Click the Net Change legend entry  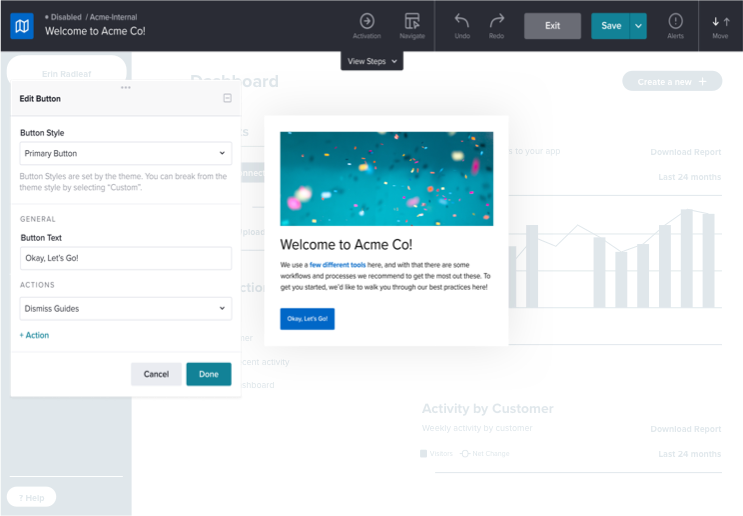[485, 453]
